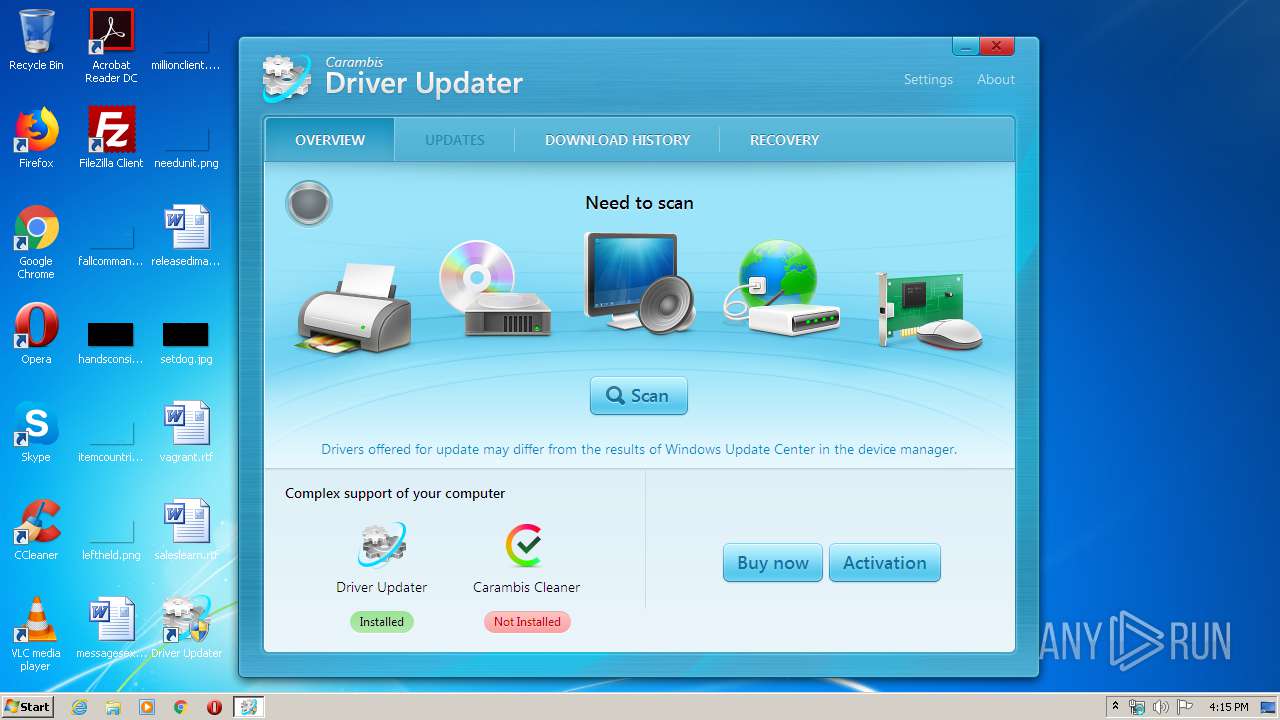
Task: Select vagrant.rtf file on desktop
Action: pos(186,432)
